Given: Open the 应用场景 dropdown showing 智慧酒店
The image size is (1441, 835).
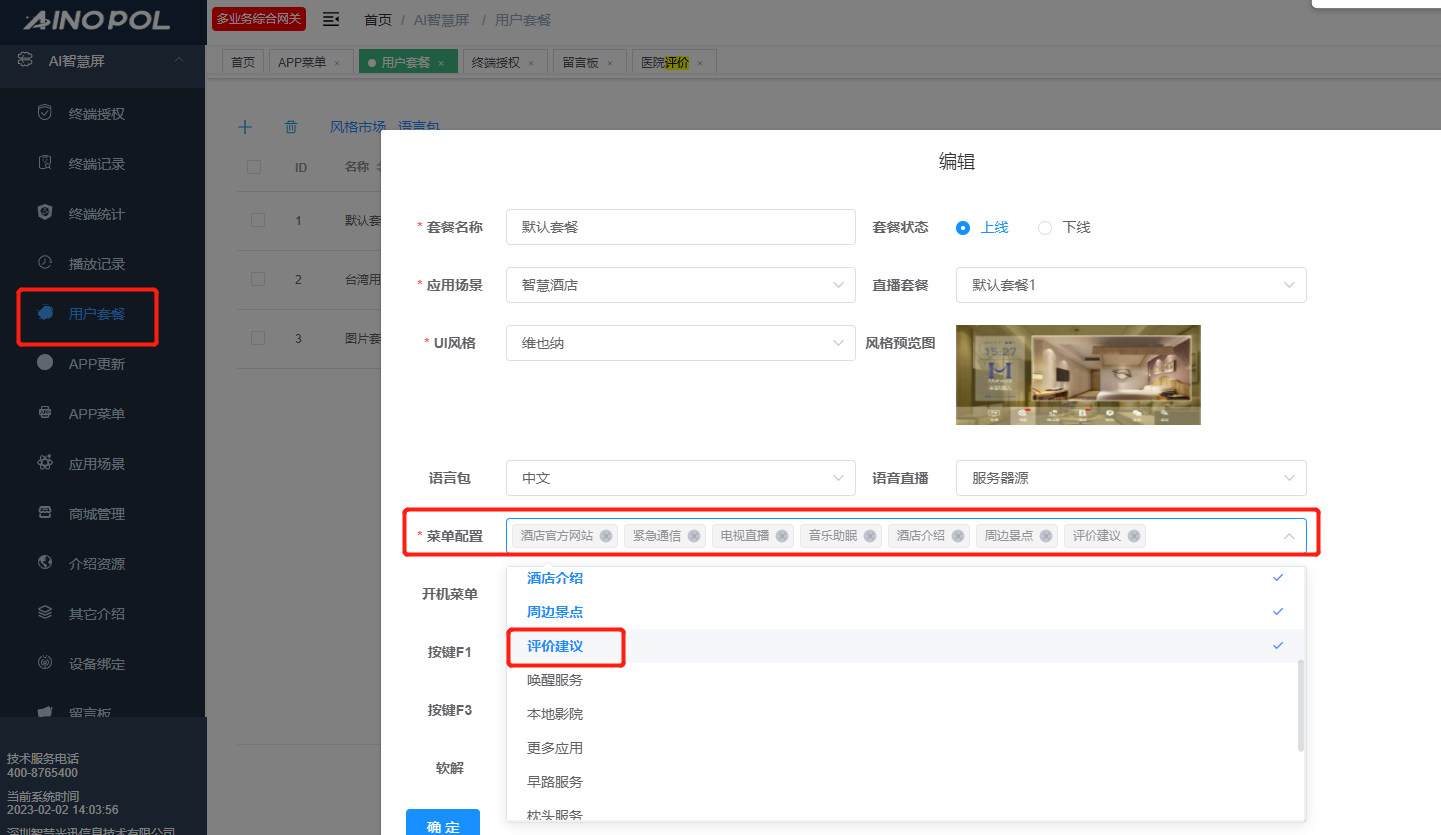Looking at the screenshot, I should (x=680, y=285).
